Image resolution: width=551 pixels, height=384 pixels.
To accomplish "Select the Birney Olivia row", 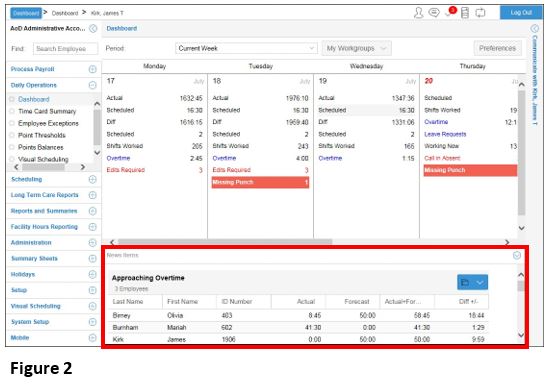I will point(299,315).
